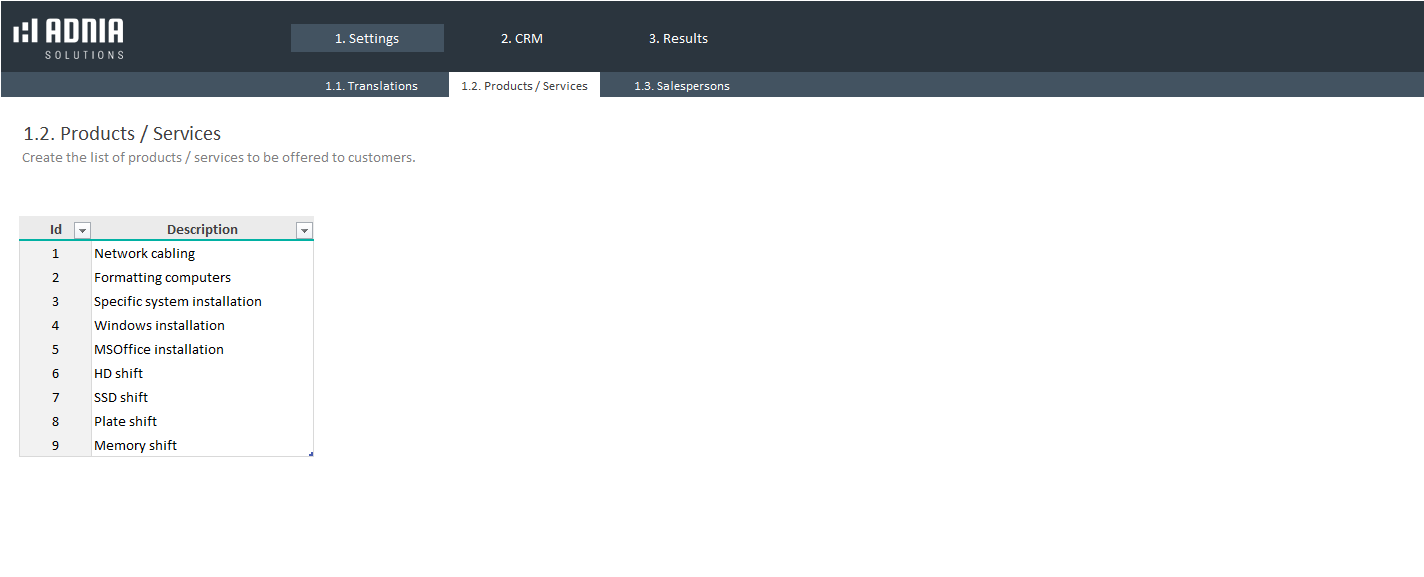The image size is (1424, 577).
Task: Select the 1.2. Products / Services sub-tab
Action: (x=524, y=86)
